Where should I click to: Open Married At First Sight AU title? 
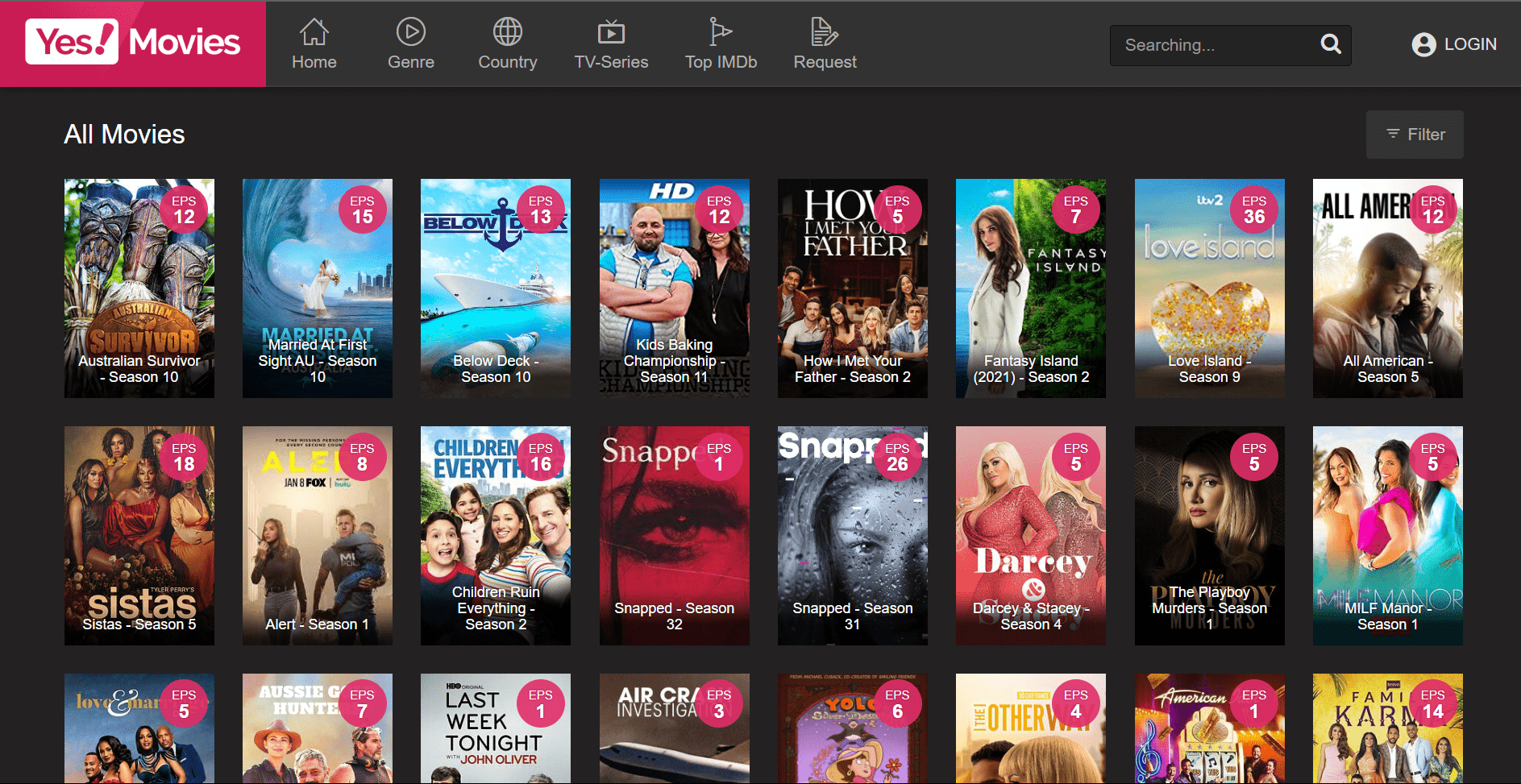318,361
